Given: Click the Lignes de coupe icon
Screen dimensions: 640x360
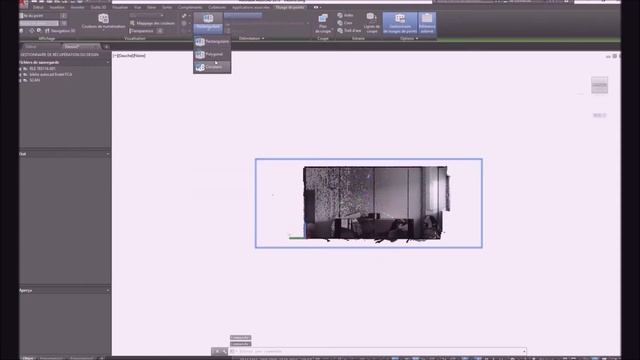Looking at the screenshot, I should [371, 18].
